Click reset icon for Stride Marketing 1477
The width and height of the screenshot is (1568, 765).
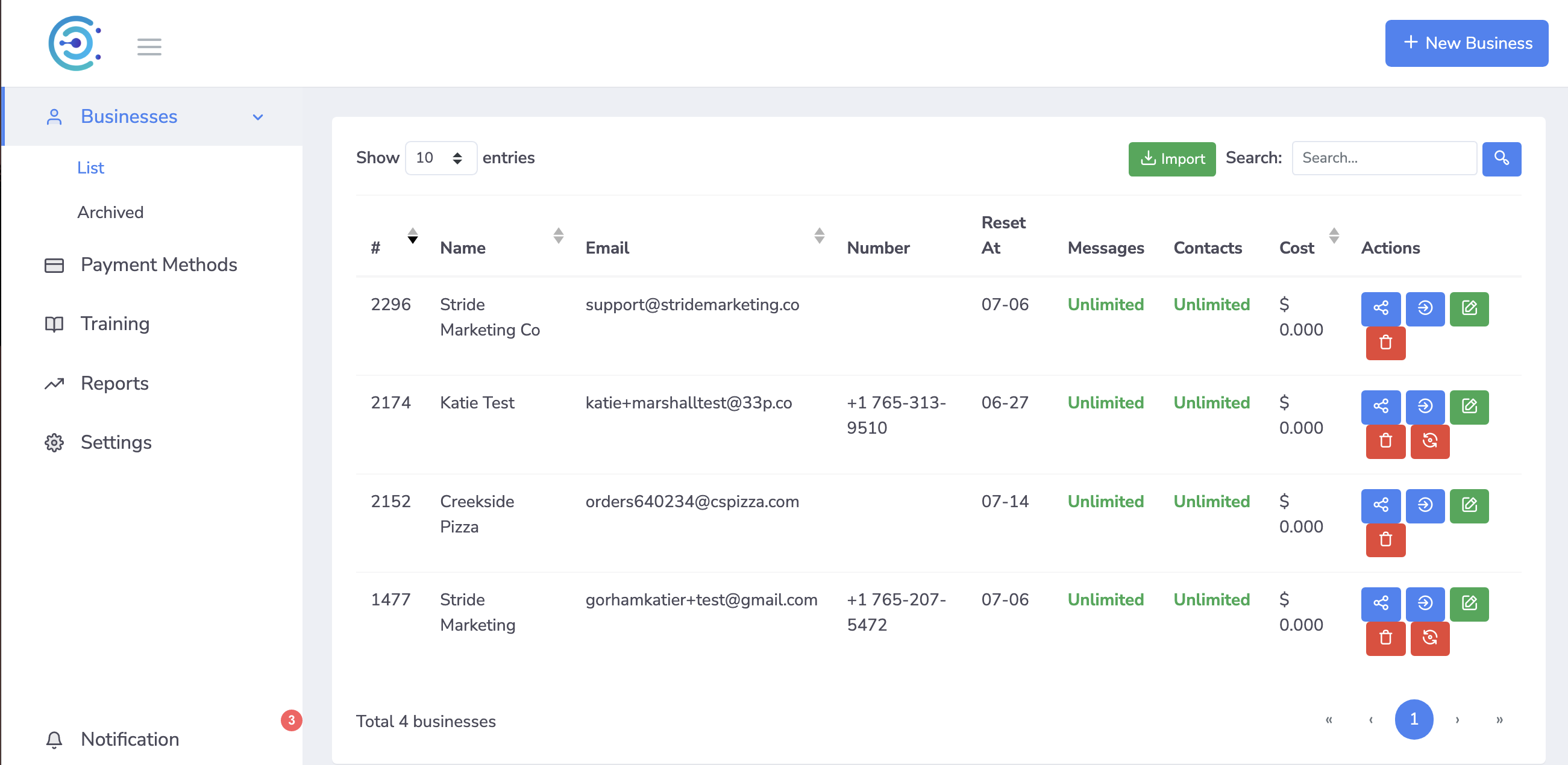click(x=1429, y=638)
